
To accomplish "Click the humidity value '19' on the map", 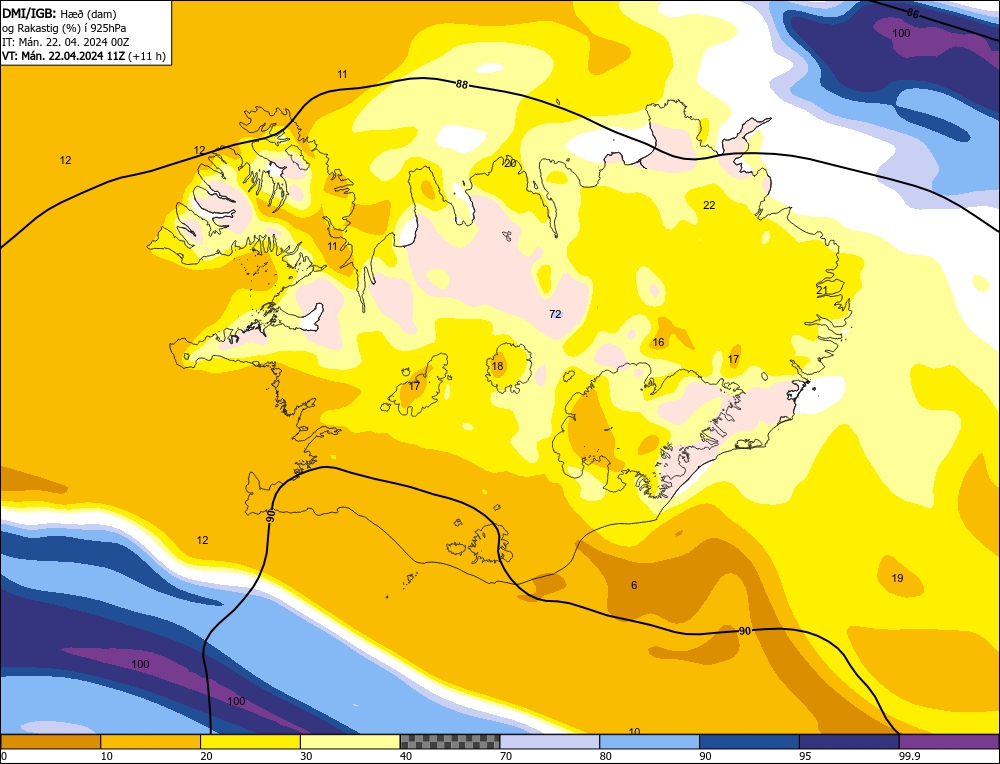I will [897, 578].
